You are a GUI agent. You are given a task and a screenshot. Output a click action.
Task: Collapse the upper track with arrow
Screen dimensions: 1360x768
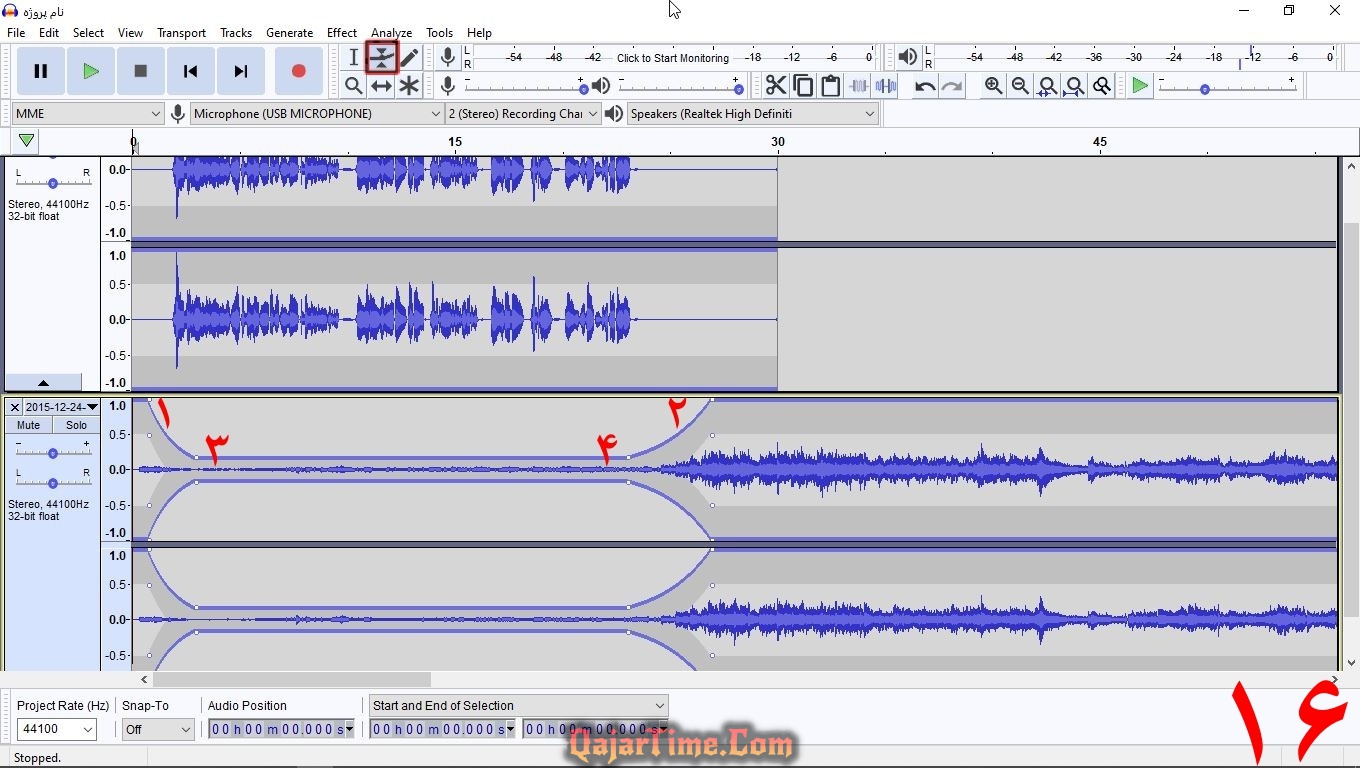pos(43,382)
